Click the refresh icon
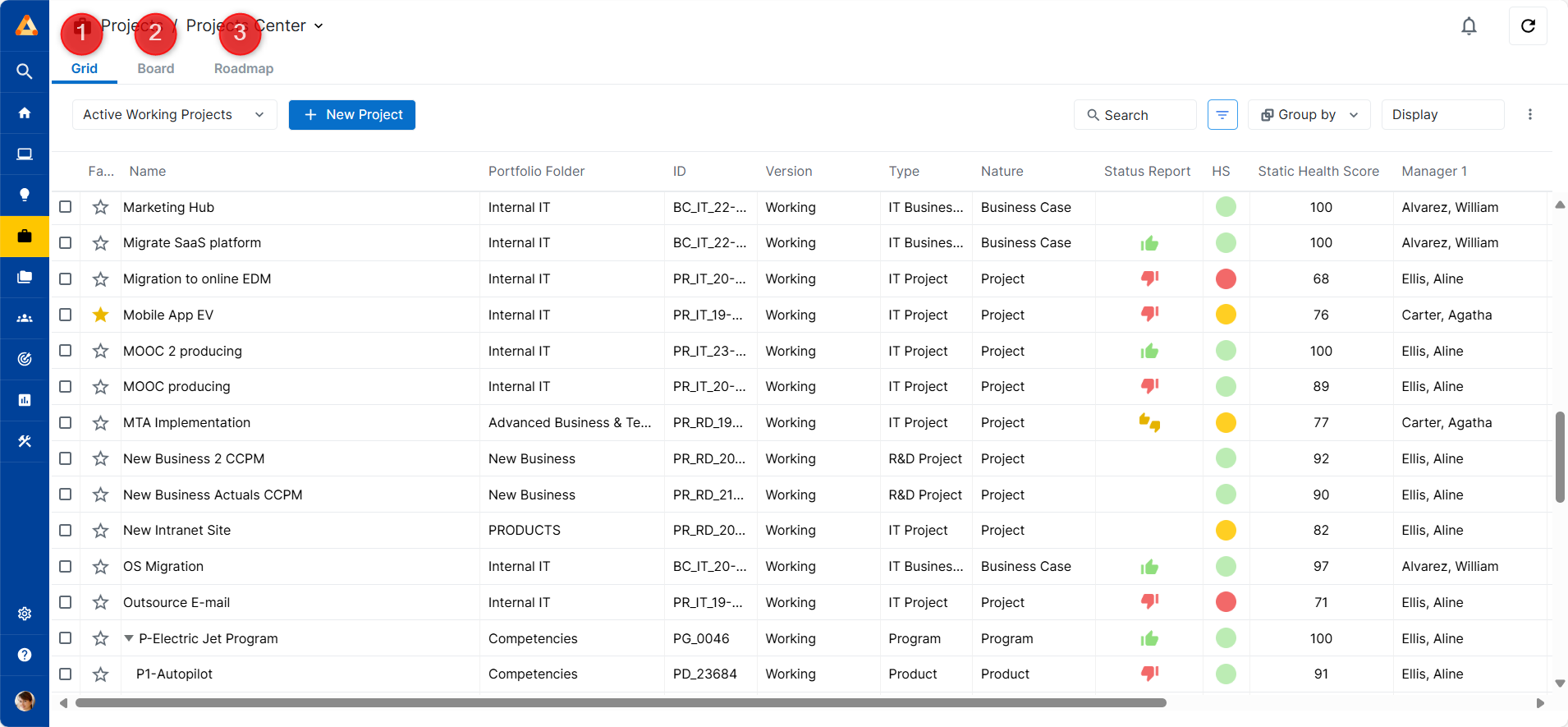The image size is (1568, 727). [1528, 26]
